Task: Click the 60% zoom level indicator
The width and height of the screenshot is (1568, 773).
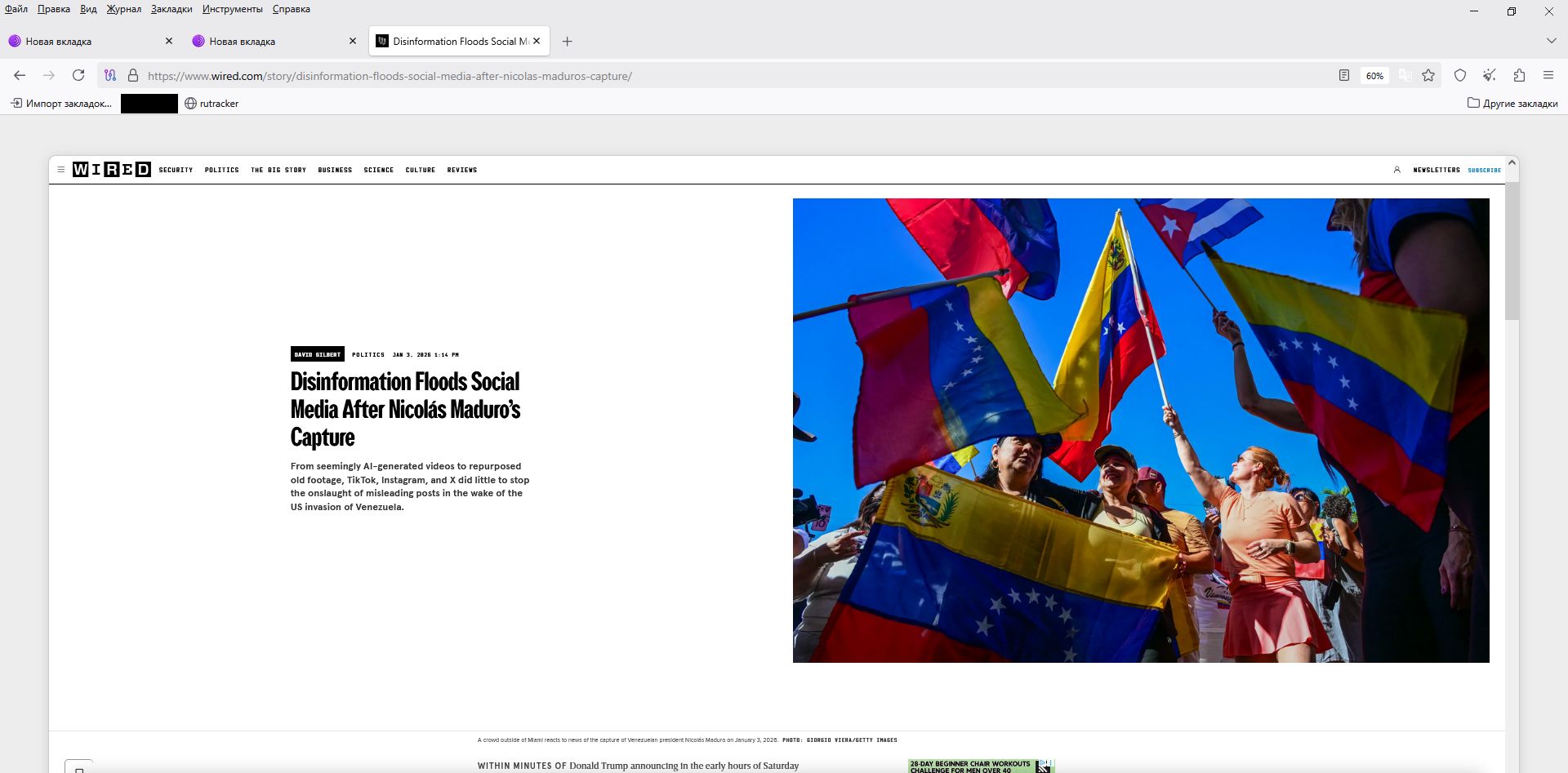Action: pos(1374,76)
